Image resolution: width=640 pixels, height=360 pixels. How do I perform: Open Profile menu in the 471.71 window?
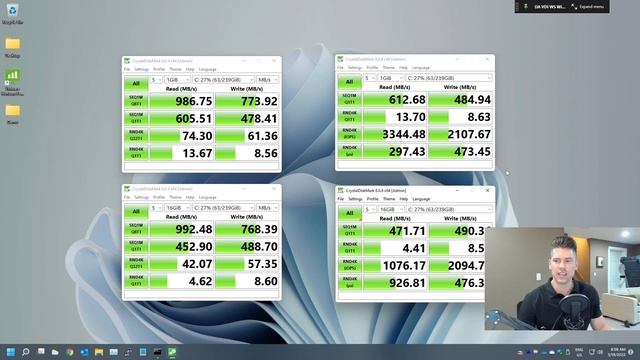pyautogui.click(x=373, y=199)
